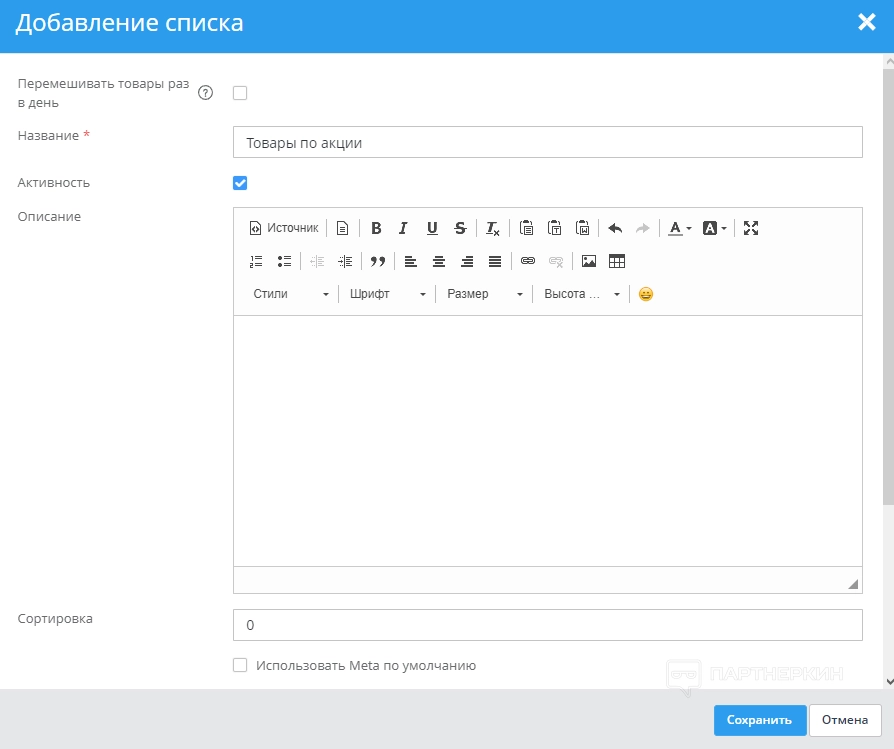
Task: Insert a table in the editor
Action: tap(617, 261)
